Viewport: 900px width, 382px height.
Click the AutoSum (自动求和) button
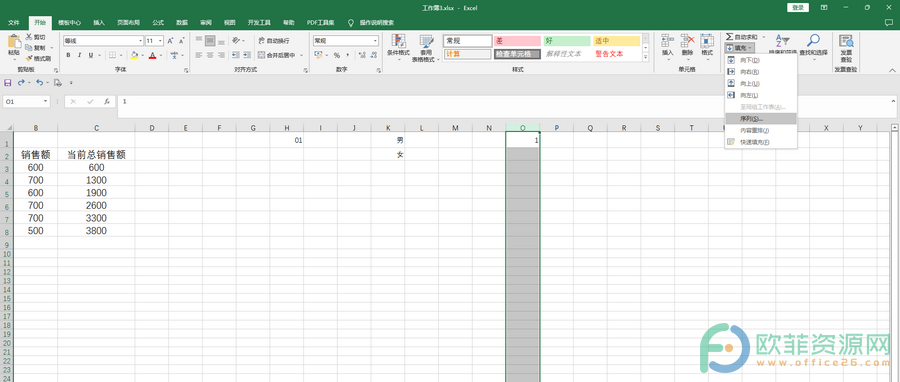coord(742,37)
